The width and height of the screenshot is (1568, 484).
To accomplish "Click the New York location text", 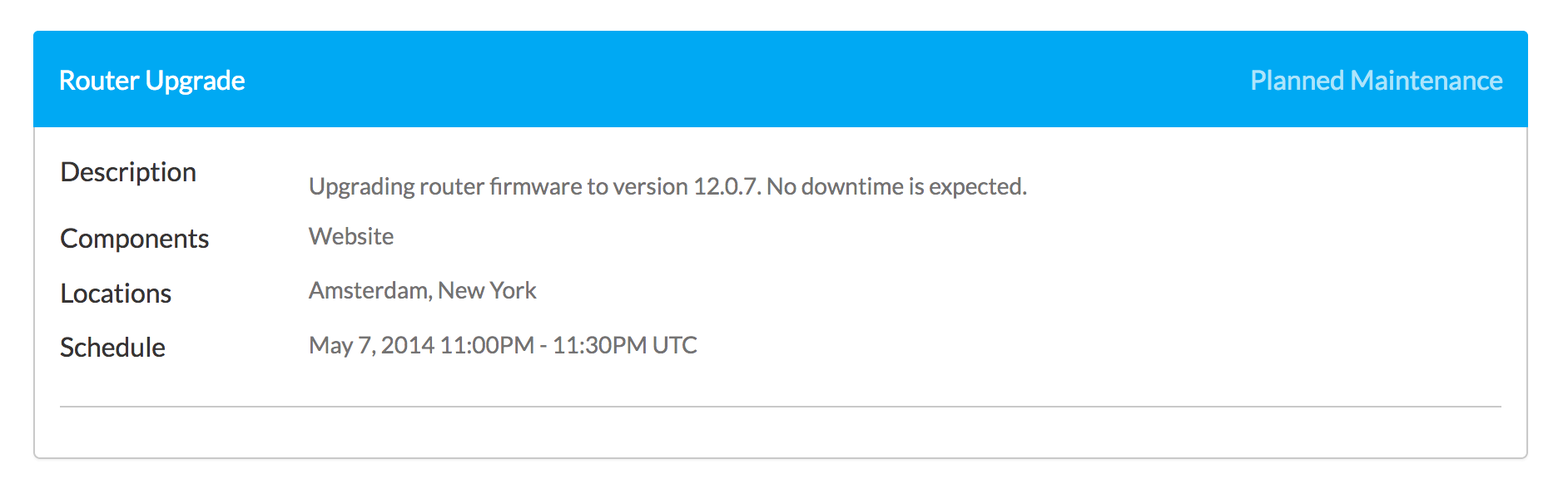I will pyautogui.click(x=487, y=290).
